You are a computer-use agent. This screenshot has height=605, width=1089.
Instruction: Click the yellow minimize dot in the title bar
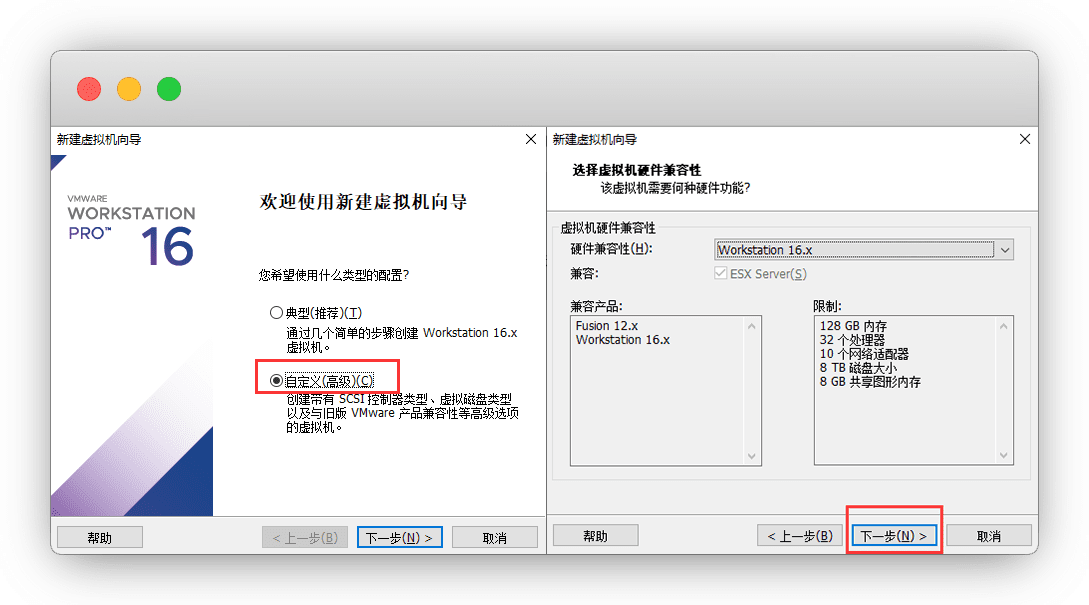click(129, 89)
